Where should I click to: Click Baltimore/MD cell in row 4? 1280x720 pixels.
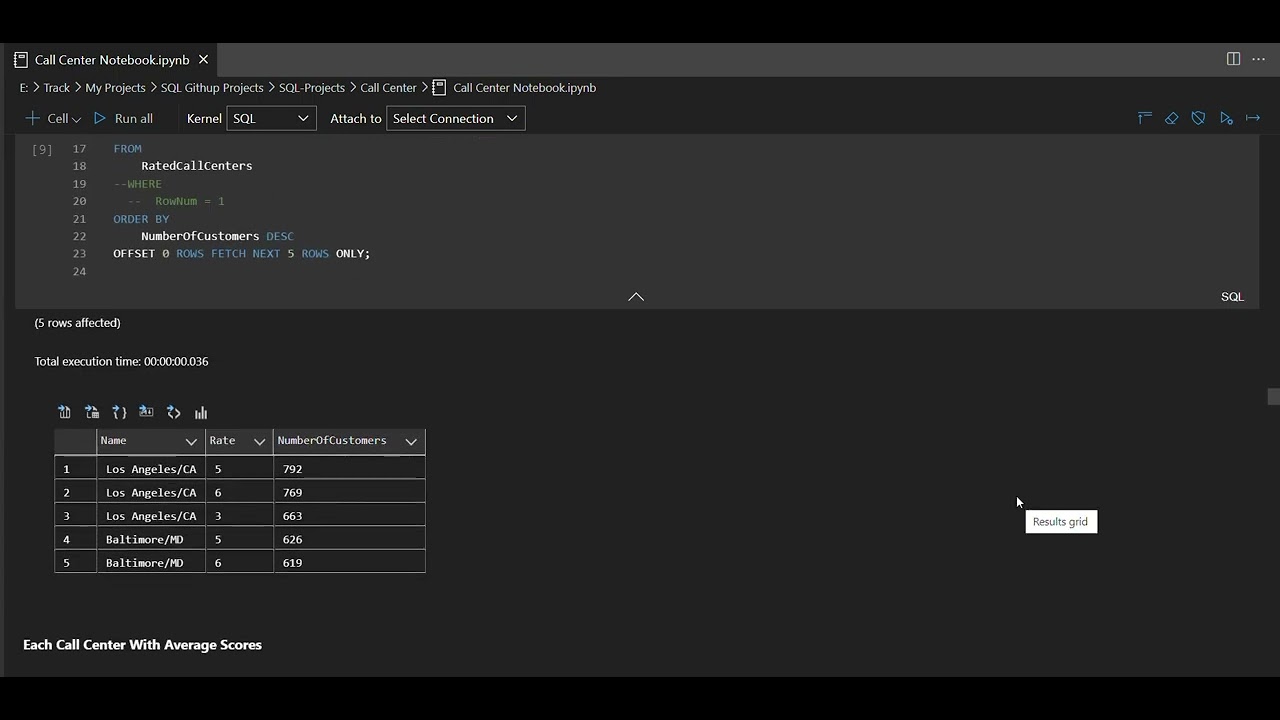[151, 539]
